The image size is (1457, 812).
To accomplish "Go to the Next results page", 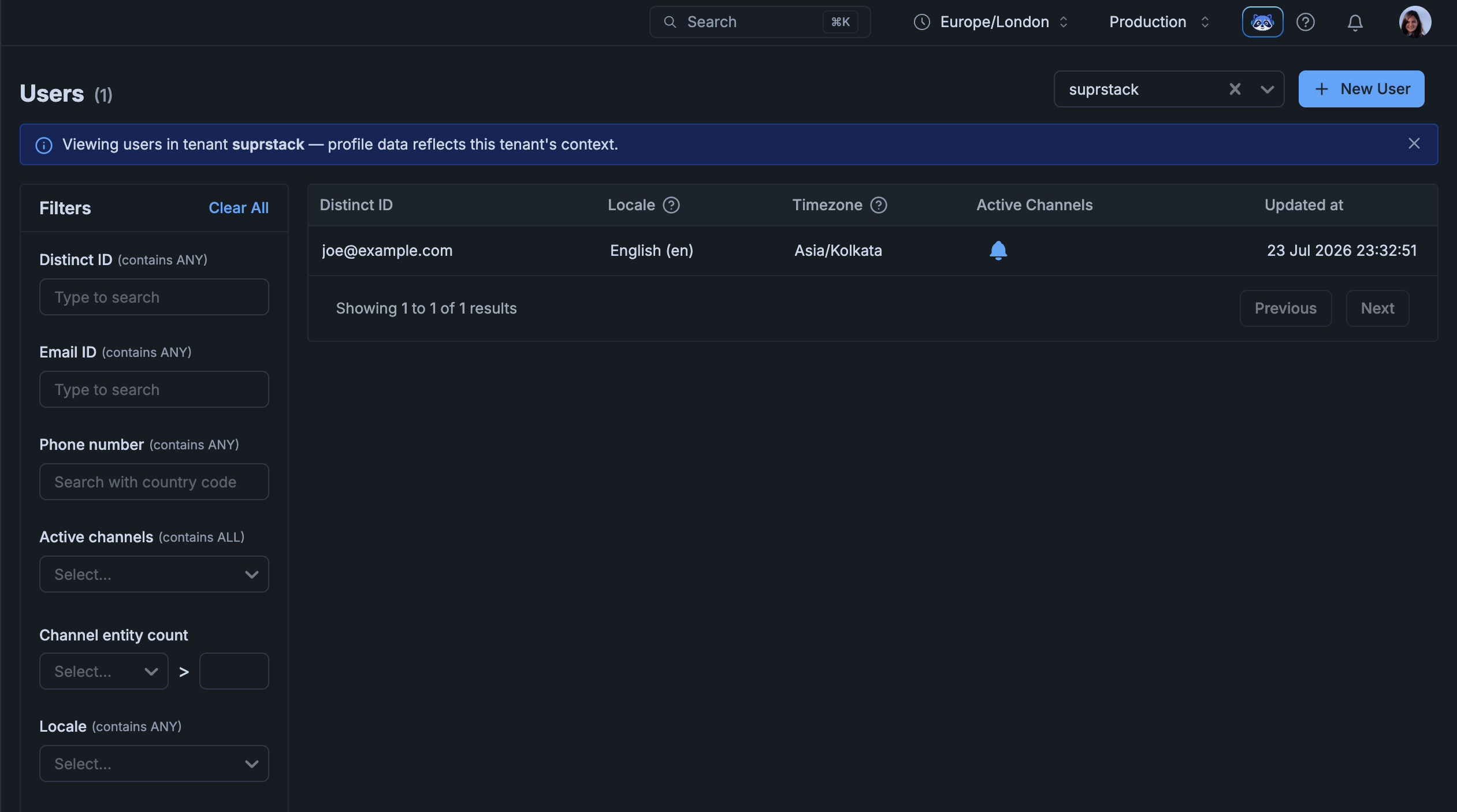I will tap(1377, 308).
